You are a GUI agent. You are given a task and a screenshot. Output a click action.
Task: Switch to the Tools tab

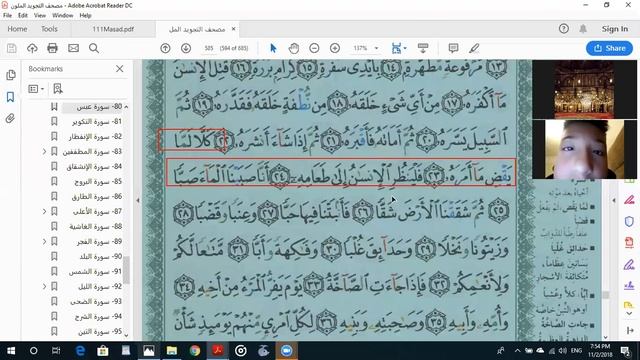pos(49,29)
